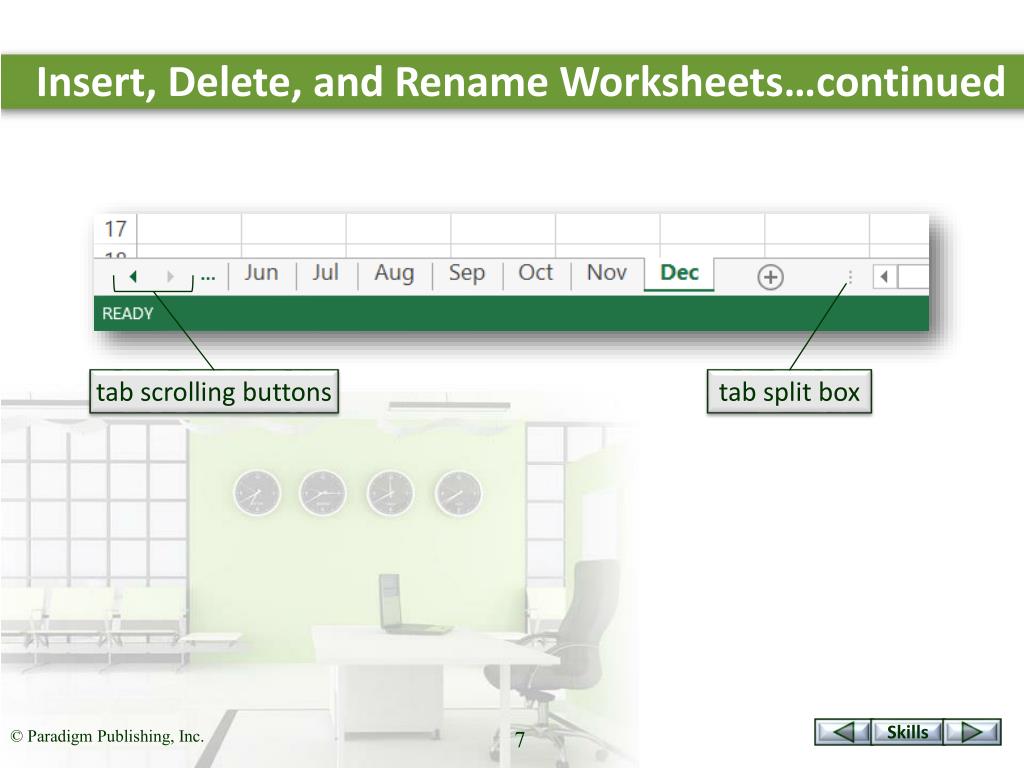
Task: Add a new sheet with plus icon
Action: [770, 277]
